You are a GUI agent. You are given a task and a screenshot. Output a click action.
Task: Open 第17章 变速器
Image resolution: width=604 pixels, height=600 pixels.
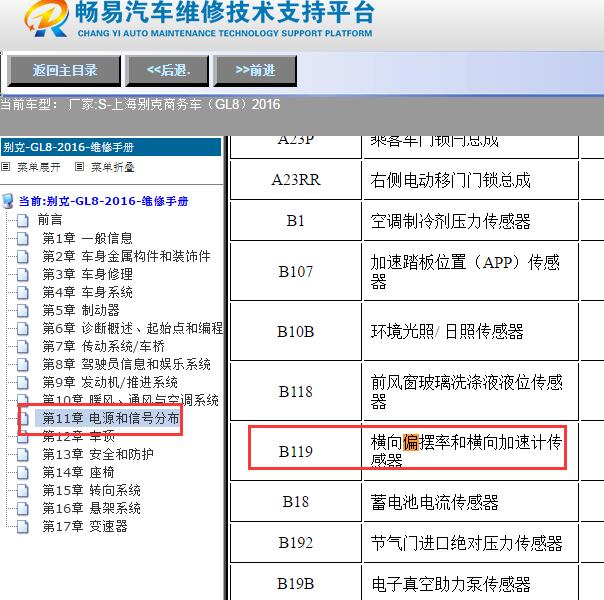[x=85, y=526]
